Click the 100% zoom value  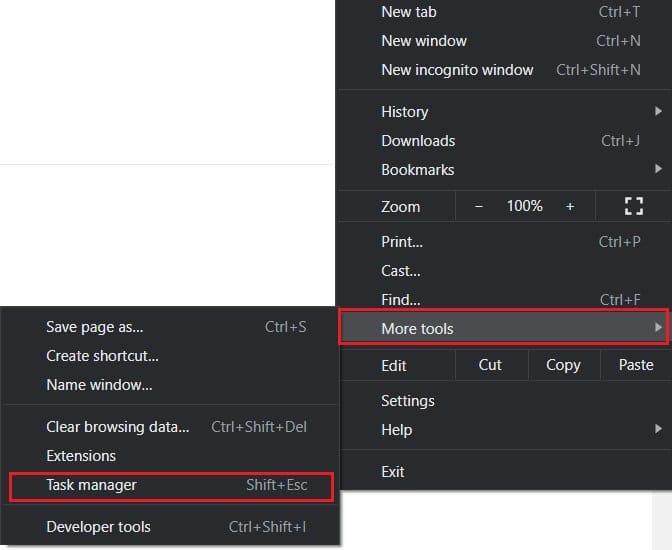coord(525,206)
